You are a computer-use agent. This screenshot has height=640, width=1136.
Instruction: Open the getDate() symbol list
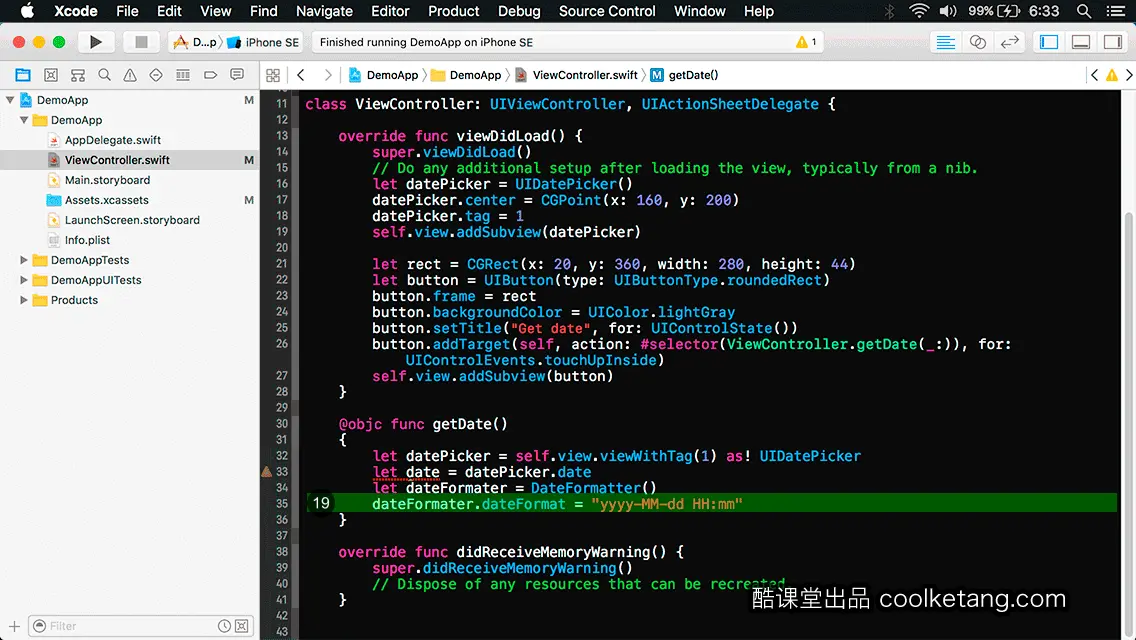pos(685,75)
